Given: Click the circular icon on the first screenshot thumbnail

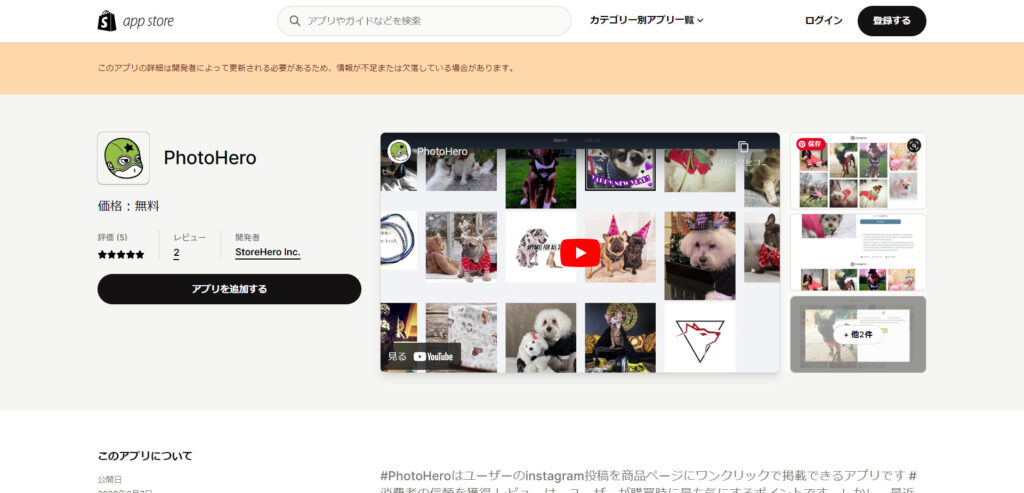Looking at the screenshot, I should click(x=914, y=145).
